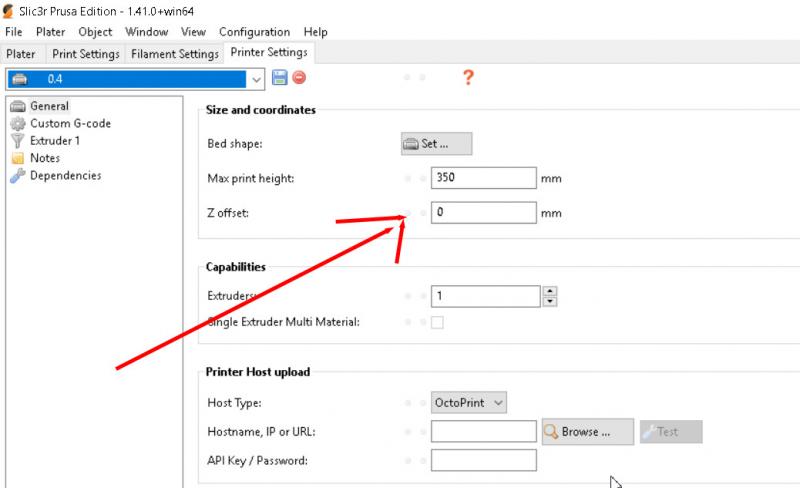Viewport: 800px width, 488px height.
Task: Go to Dependencies page
Action: click(x=65, y=176)
